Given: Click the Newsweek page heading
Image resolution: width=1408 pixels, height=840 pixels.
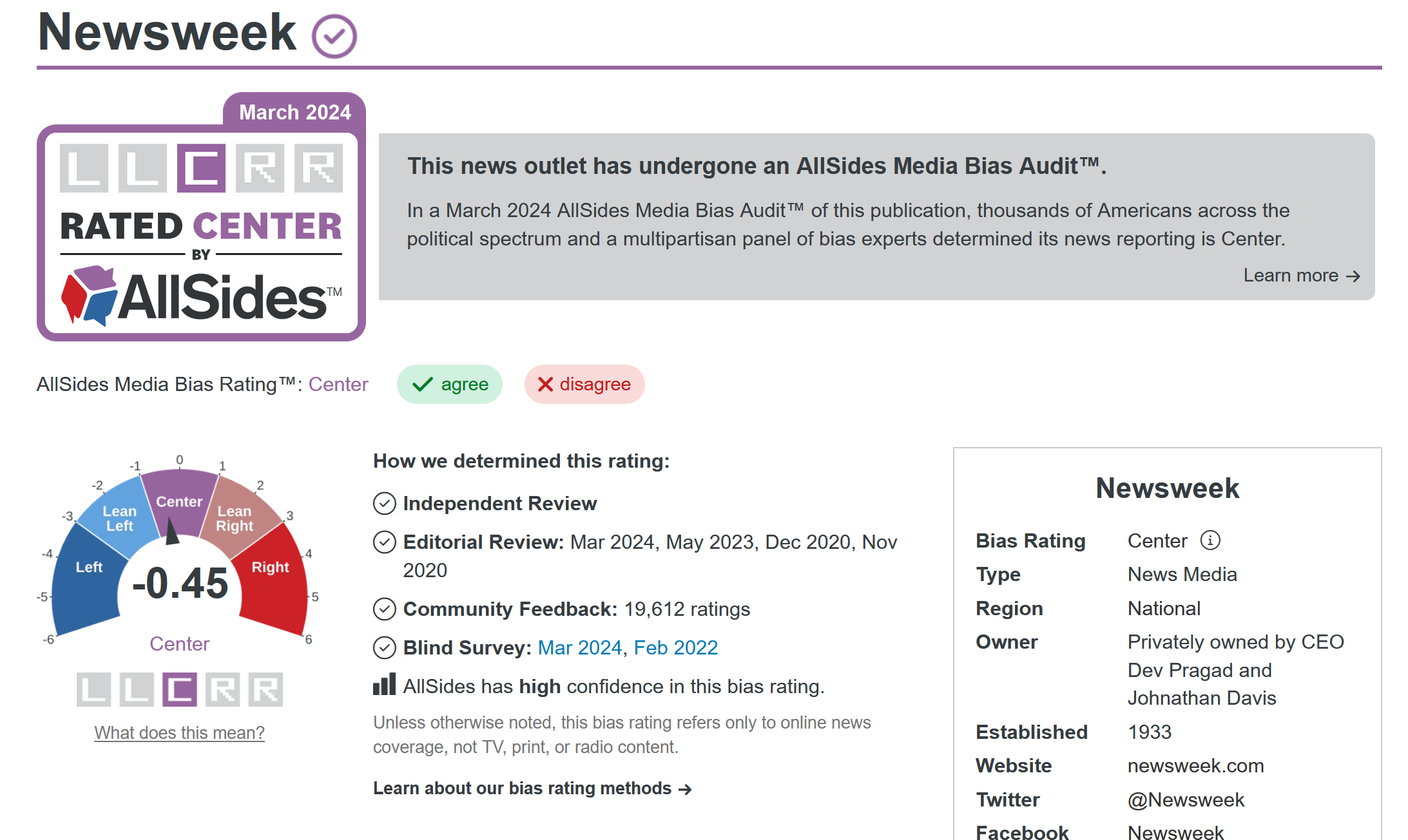Looking at the screenshot, I should pyautogui.click(x=167, y=32).
